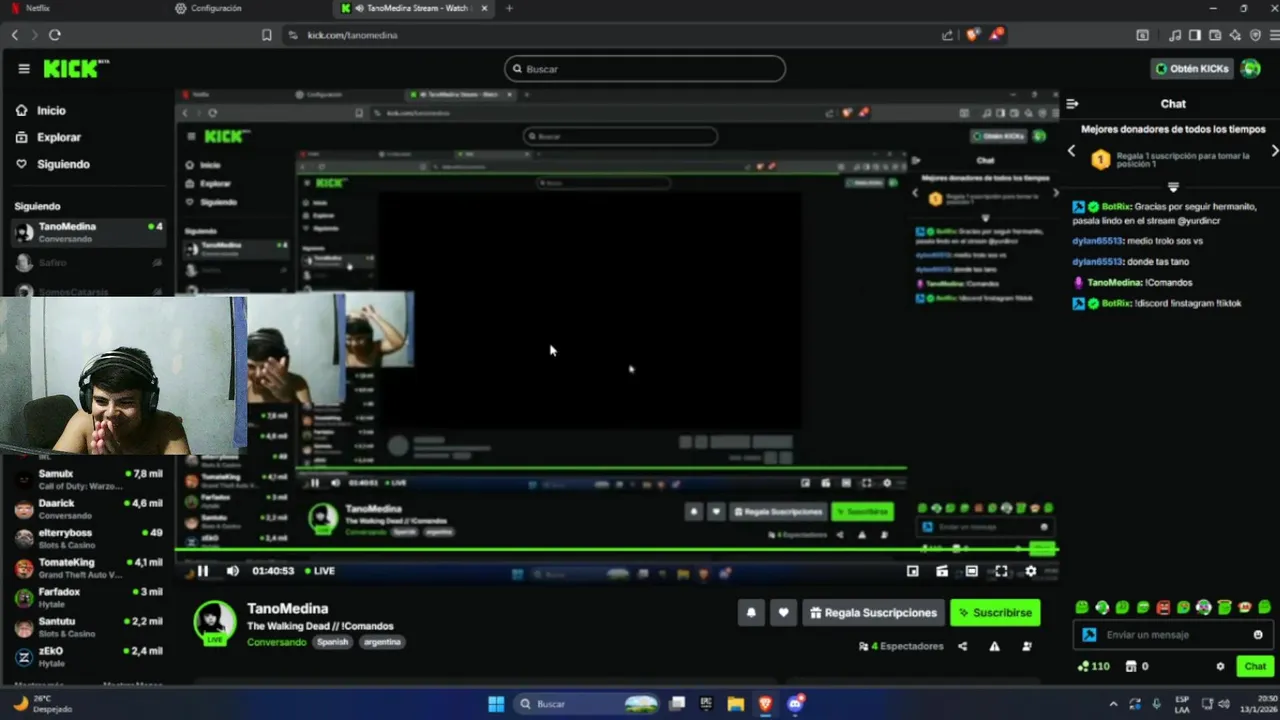
Task: Open the emoji picker in chat input
Action: click(1258, 635)
